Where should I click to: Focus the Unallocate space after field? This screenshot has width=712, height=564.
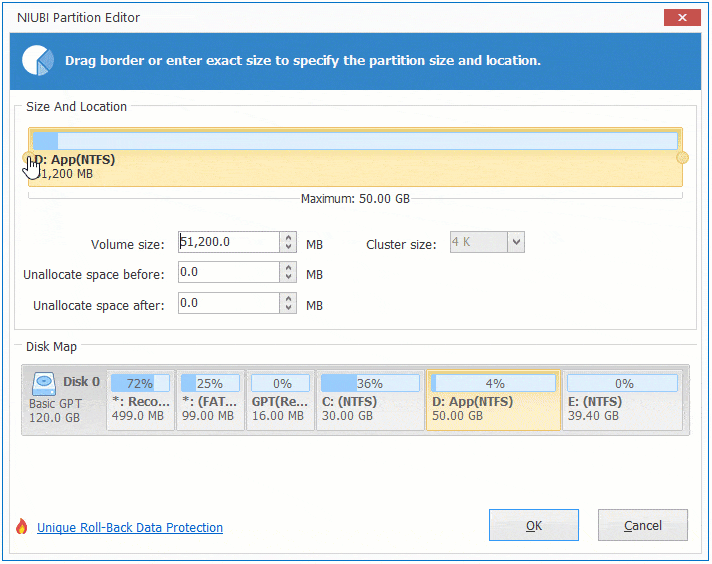[228, 303]
